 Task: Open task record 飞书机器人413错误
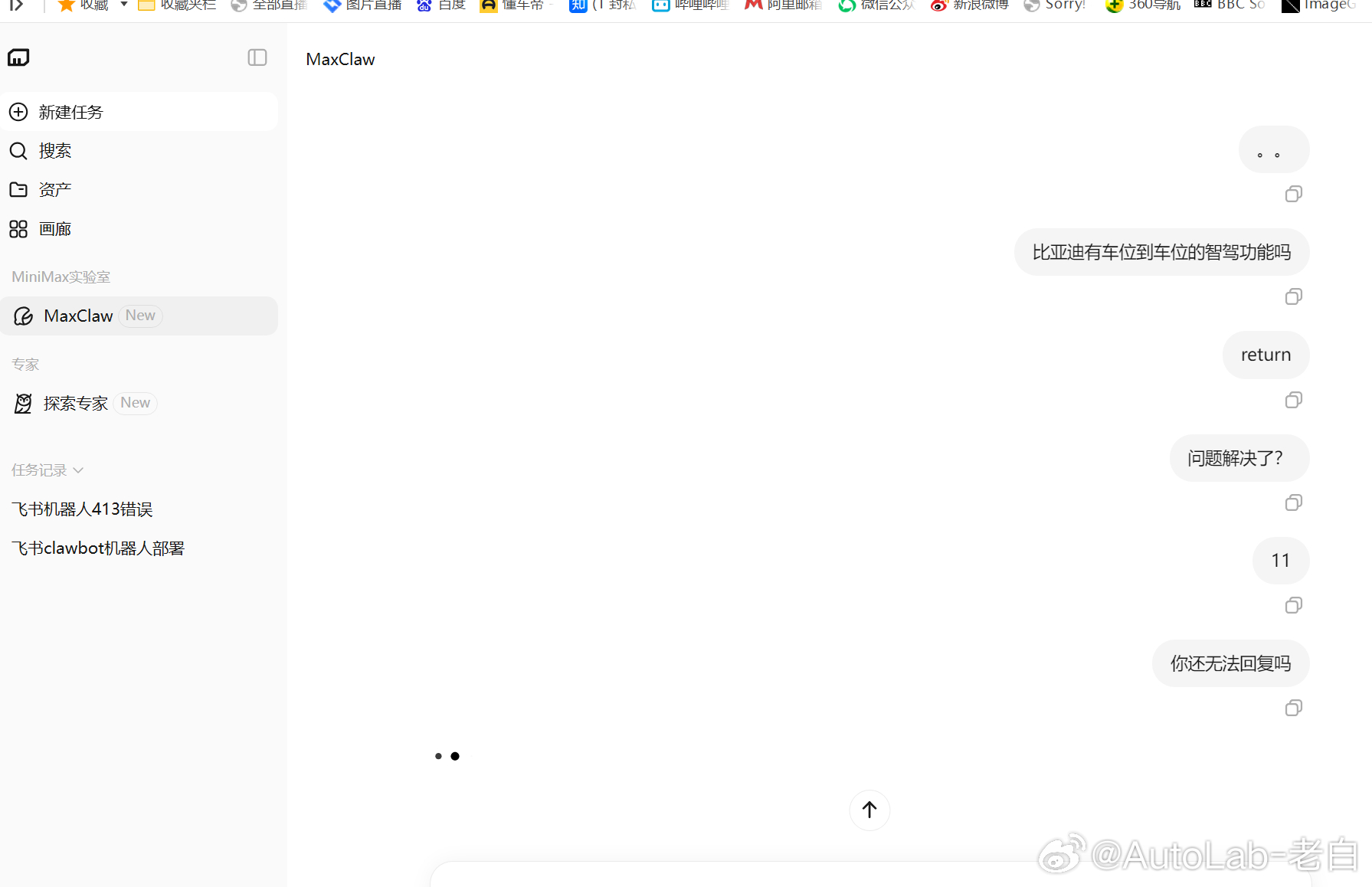(x=82, y=509)
